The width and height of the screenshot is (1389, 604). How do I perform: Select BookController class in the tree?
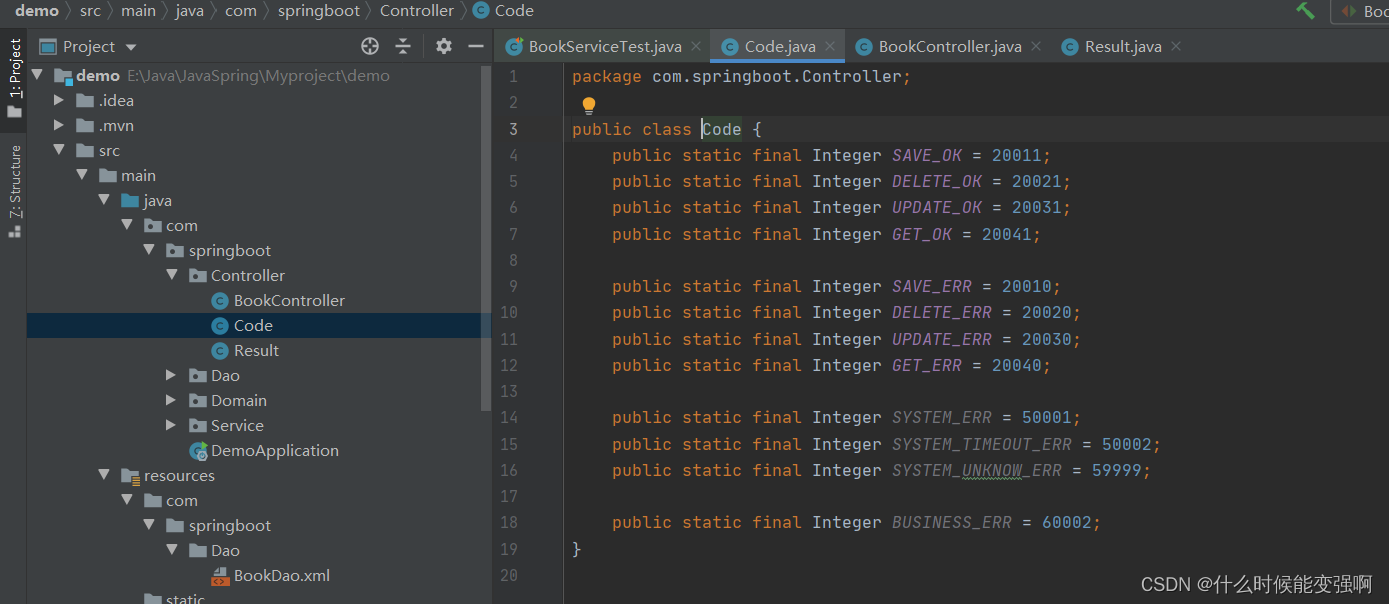pos(289,300)
